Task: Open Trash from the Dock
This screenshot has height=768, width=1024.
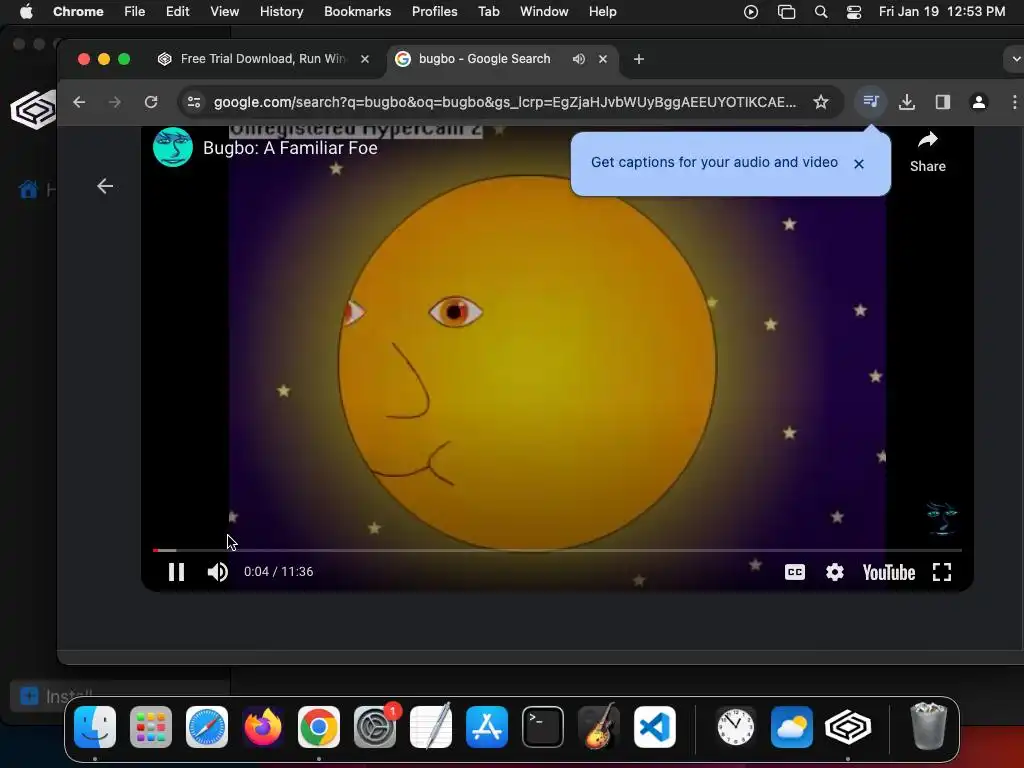Action: (x=928, y=726)
